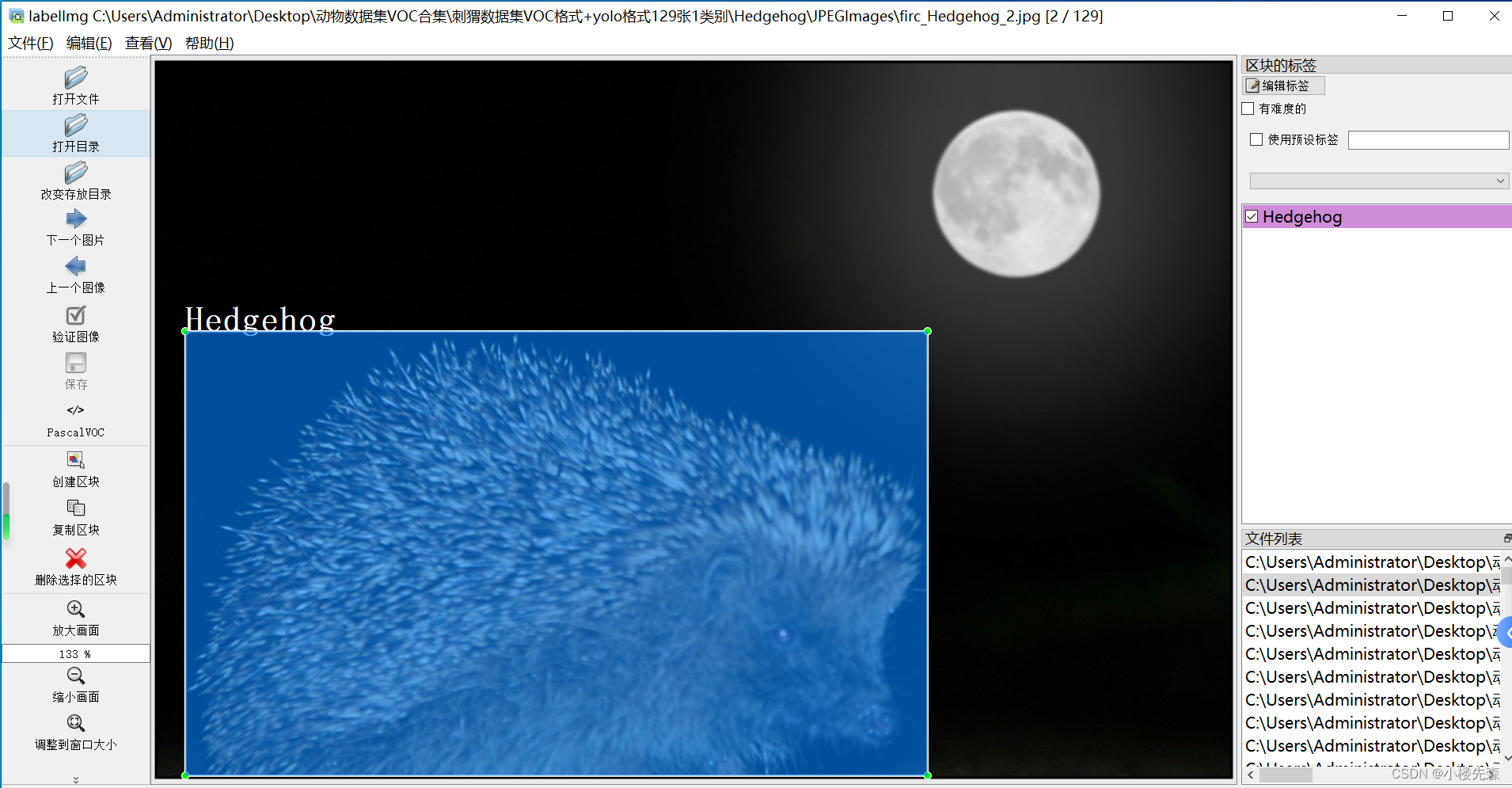The height and width of the screenshot is (788, 1512).
Task: Click the Open Directory (打开目录) icon
Action: (76, 125)
